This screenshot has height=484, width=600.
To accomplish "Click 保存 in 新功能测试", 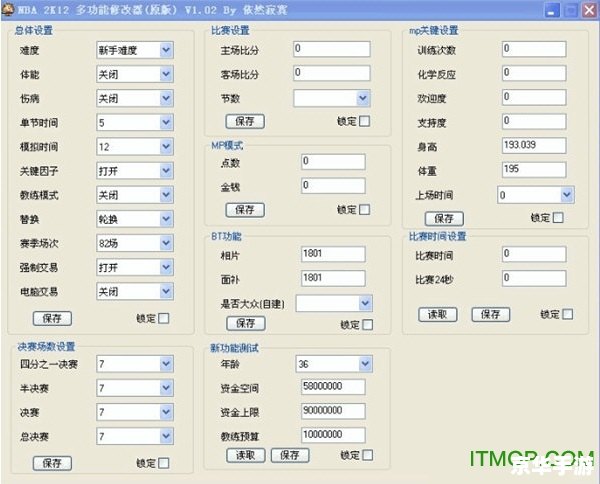I will coord(290,455).
